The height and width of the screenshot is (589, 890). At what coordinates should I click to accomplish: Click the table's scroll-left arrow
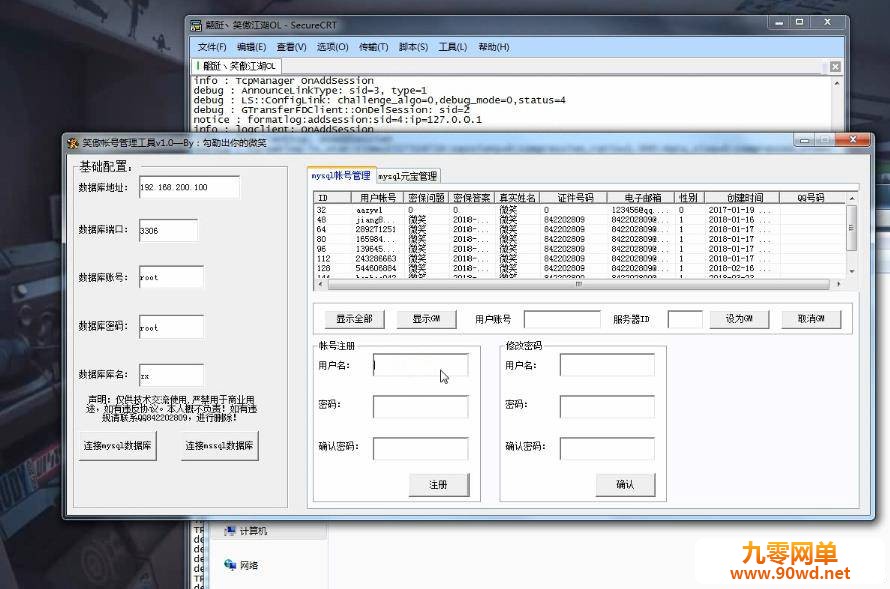click(320, 284)
